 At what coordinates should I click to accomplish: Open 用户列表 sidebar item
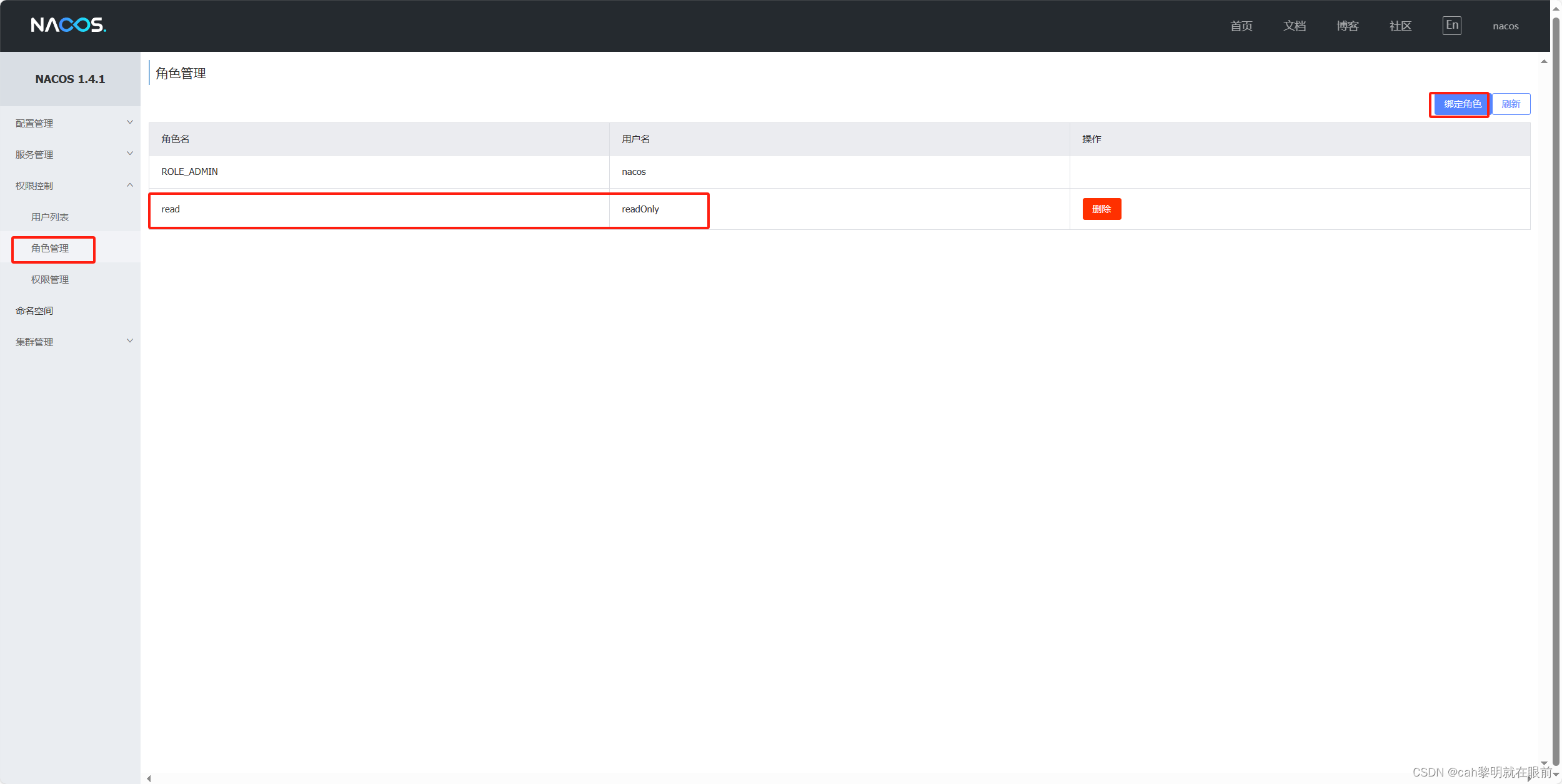click(50, 217)
